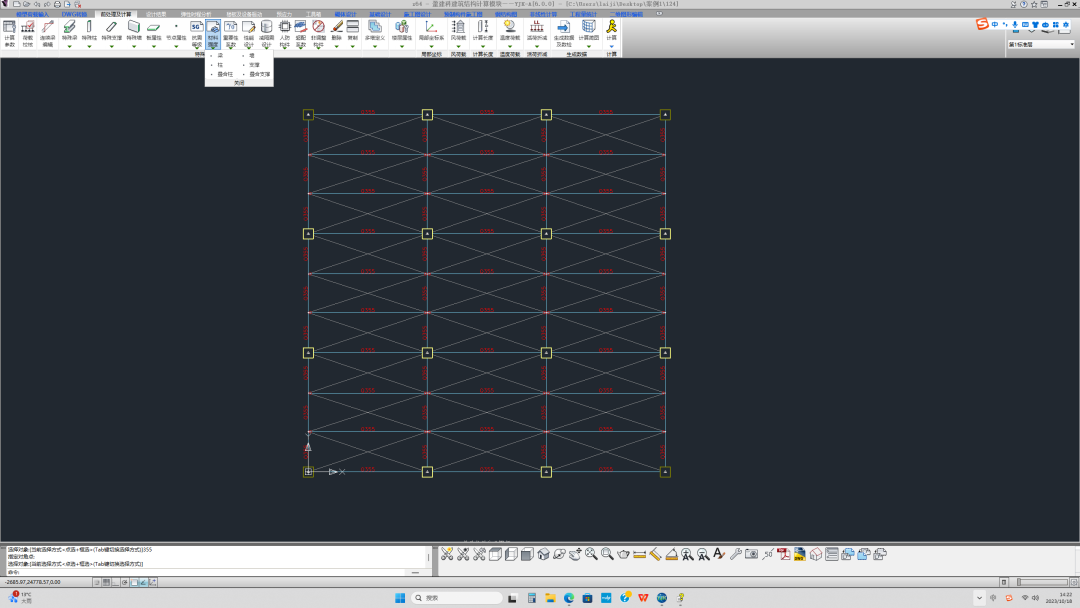Image resolution: width=1080 pixels, height=608 pixels.
Task: Click the 材料强度 material strength icon
Action: tap(213, 34)
